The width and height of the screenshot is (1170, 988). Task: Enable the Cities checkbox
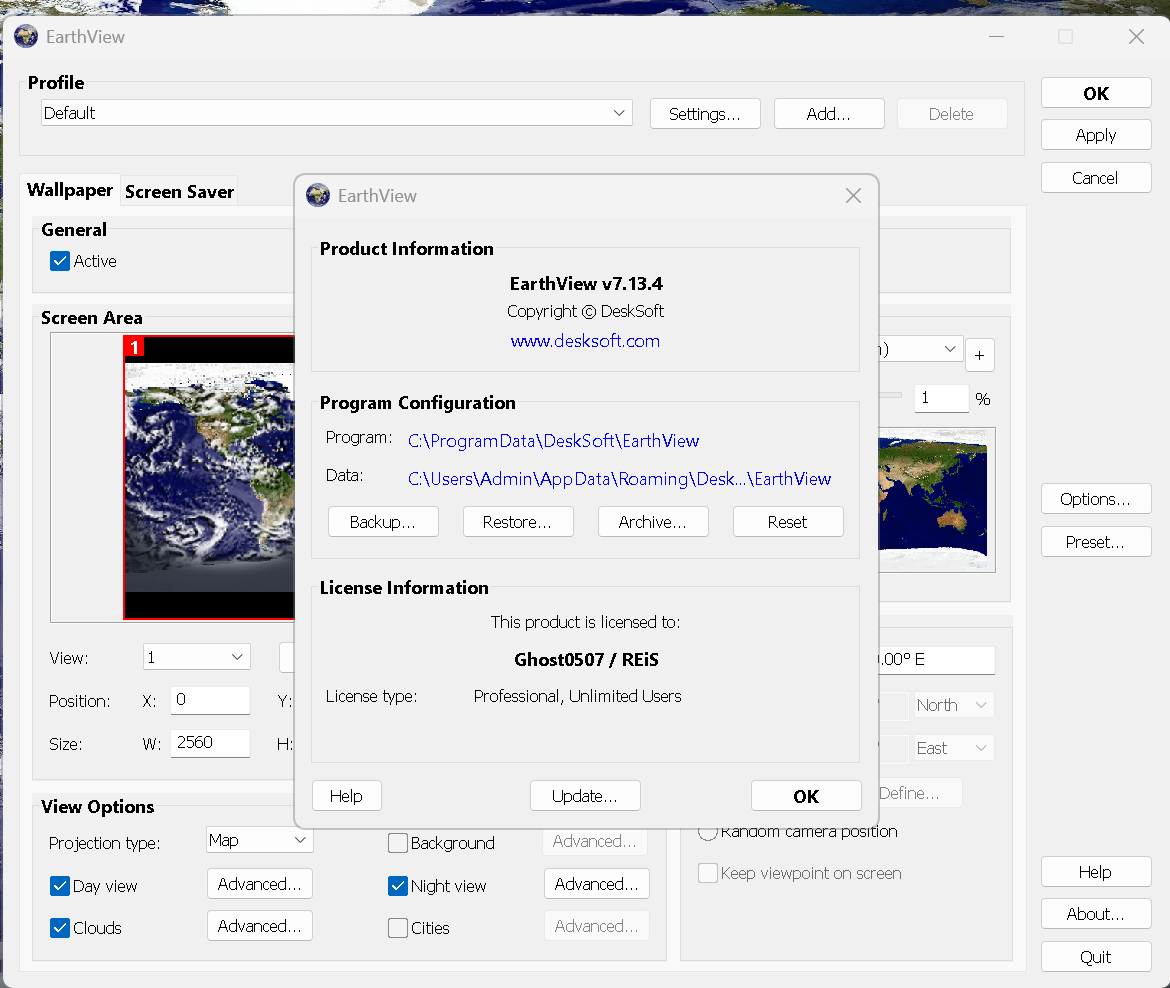pos(398,928)
